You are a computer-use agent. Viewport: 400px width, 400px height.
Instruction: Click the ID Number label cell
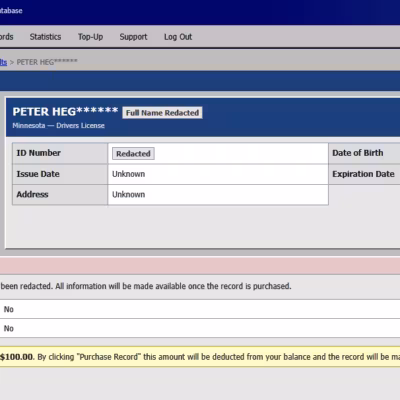[x=60, y=153]
